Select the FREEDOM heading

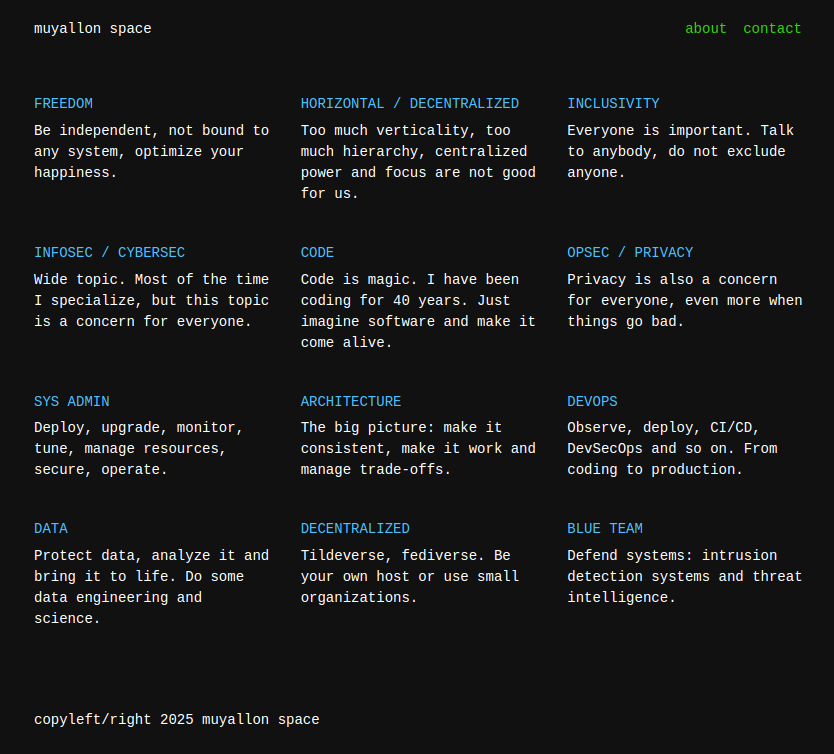pos(63,104)
